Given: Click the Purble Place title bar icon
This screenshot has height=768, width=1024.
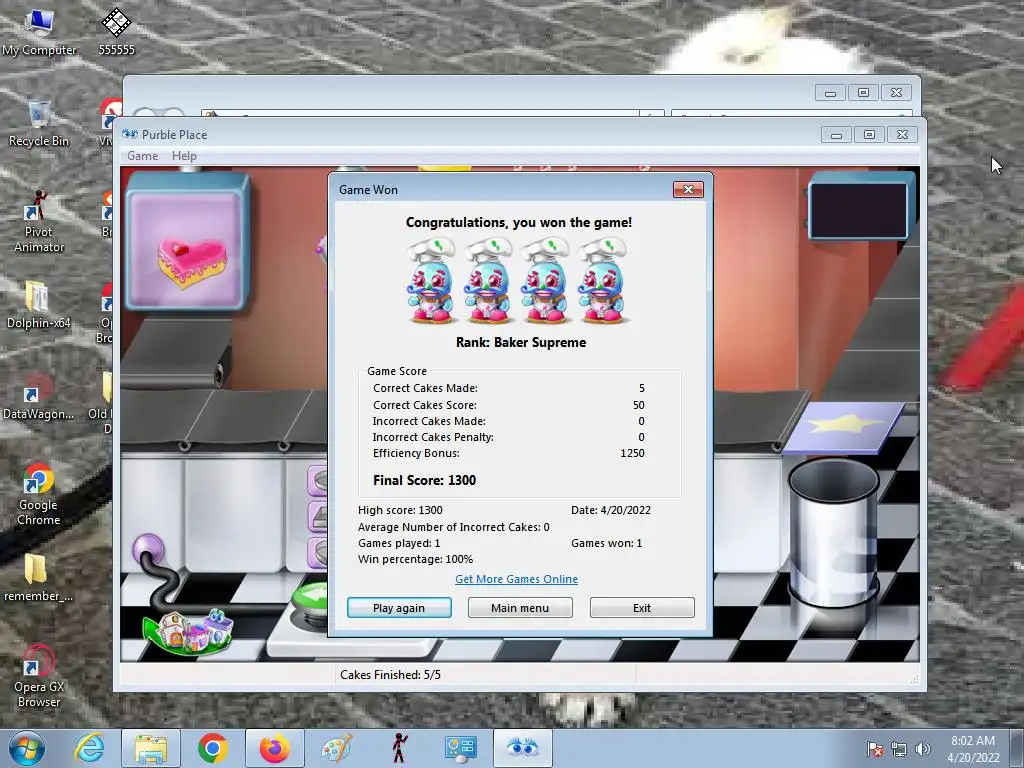Looking at the screenshot, I should pos(130,135).
